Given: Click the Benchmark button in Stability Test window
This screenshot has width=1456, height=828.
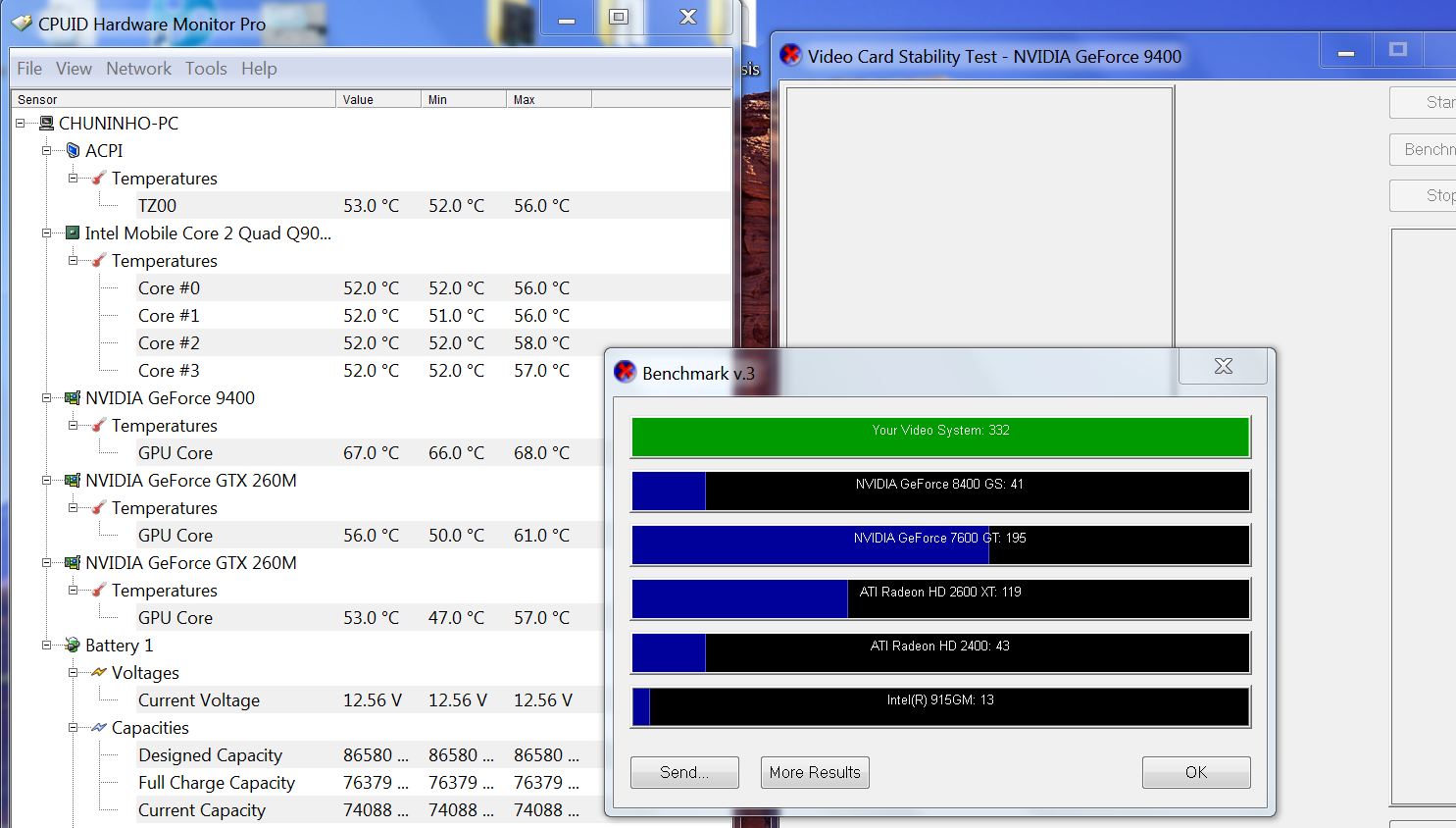Looking at the screenshot, I should (1424, 149).
